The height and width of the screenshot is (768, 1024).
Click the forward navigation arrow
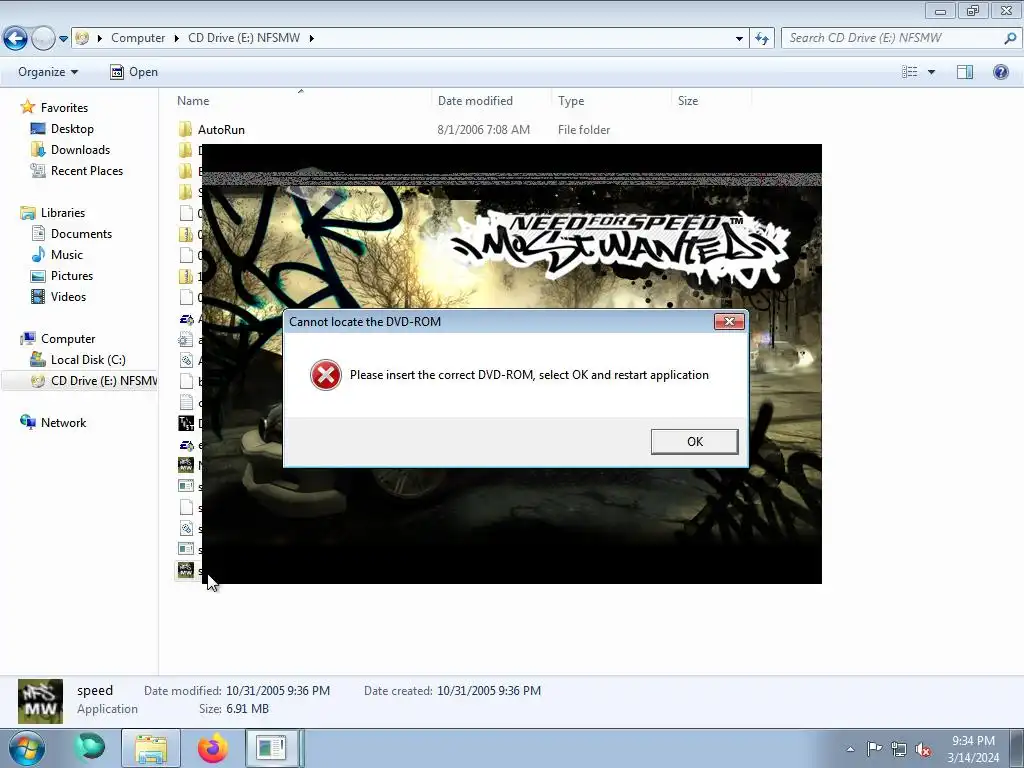click(43, 39)
